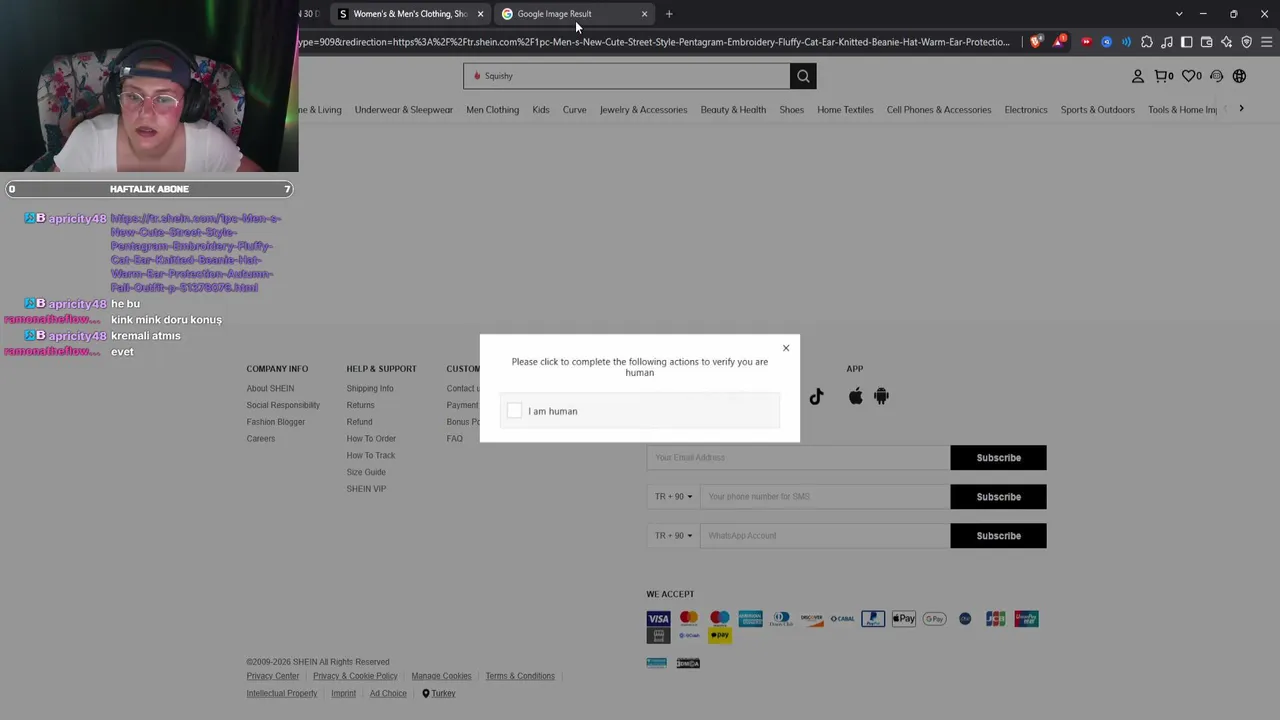Click the PayPal payment logo

tap(873, 619)
